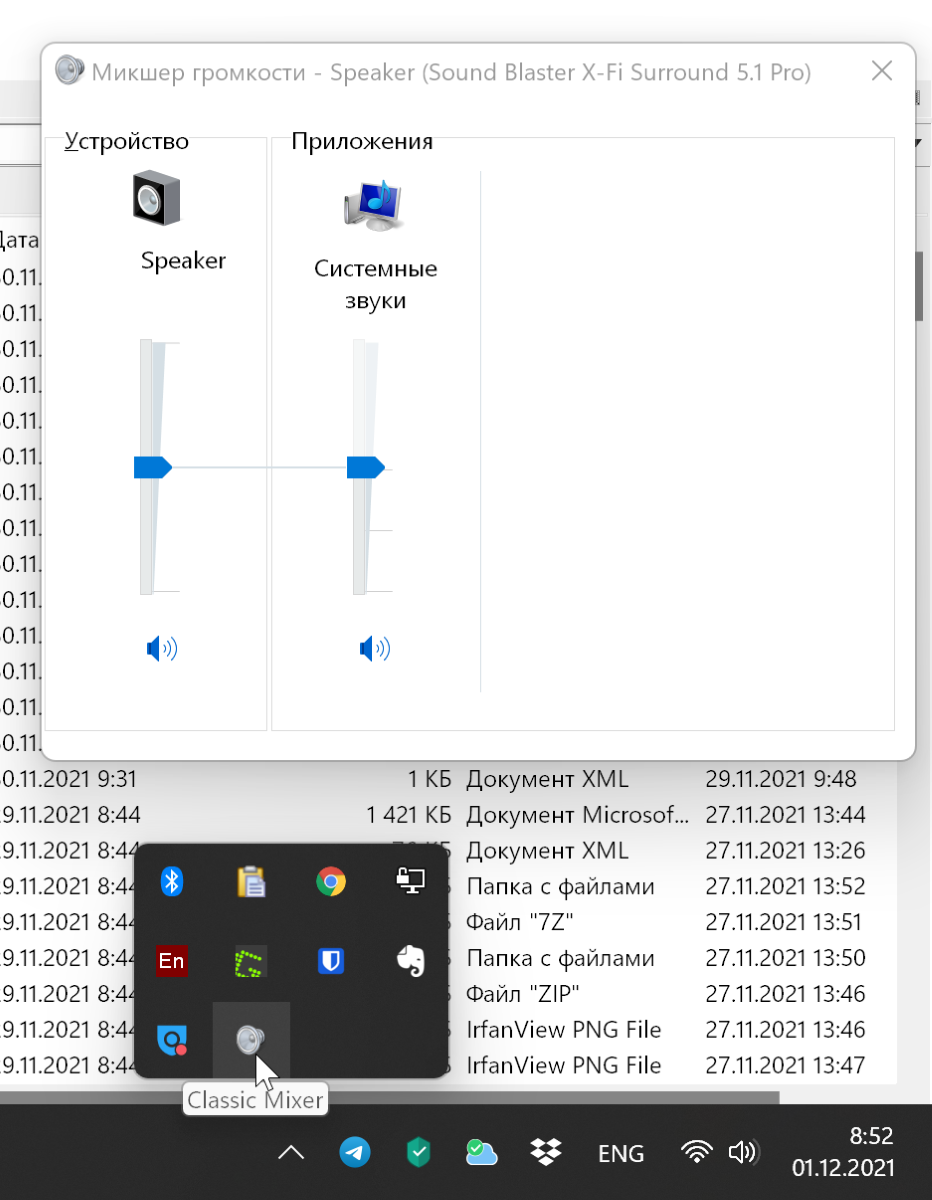Select the Файл "7Z" row in Explorer

(520, 922)
